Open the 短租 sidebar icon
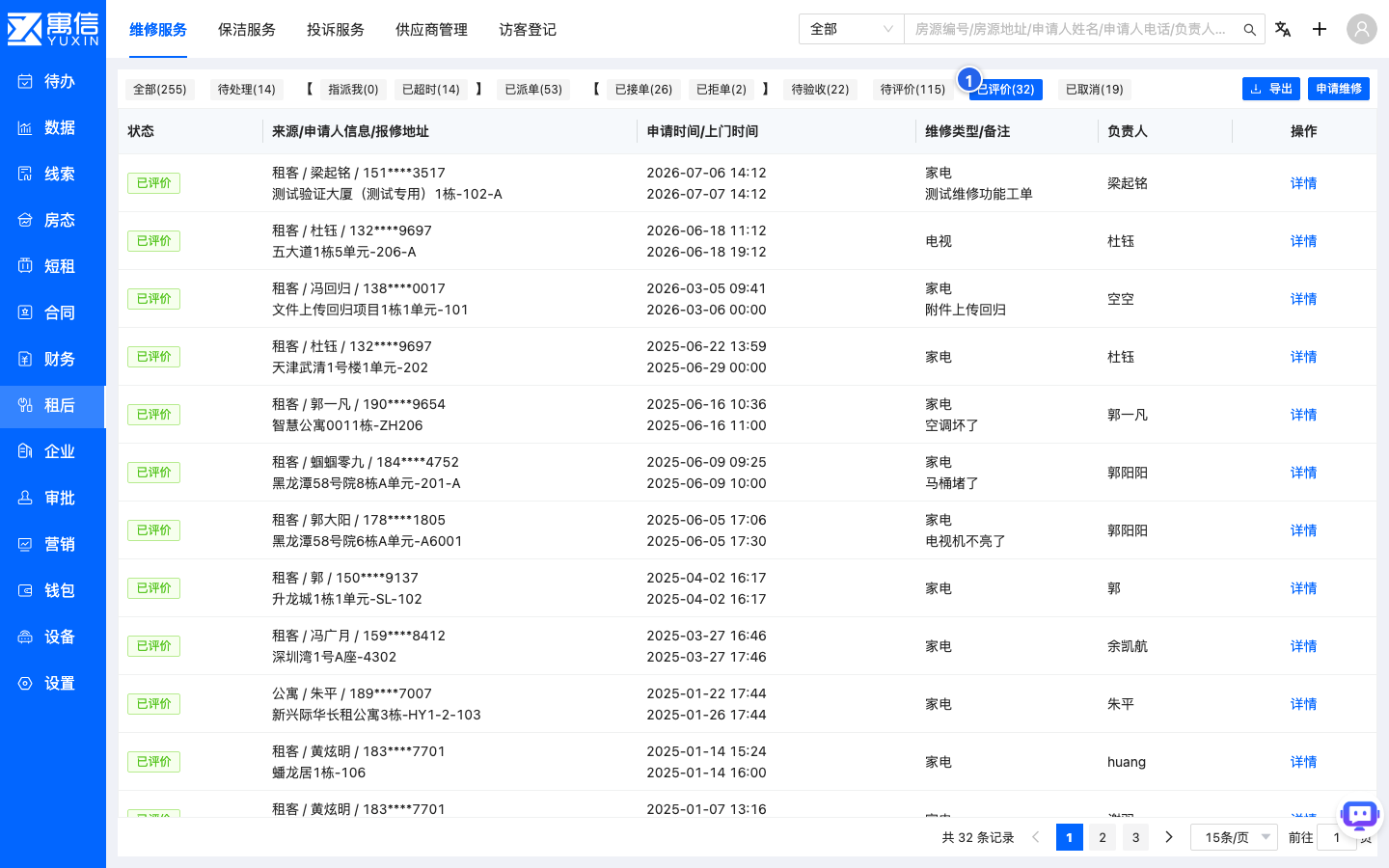This screenshot has width=1389, height=868. tap(25, 266)
